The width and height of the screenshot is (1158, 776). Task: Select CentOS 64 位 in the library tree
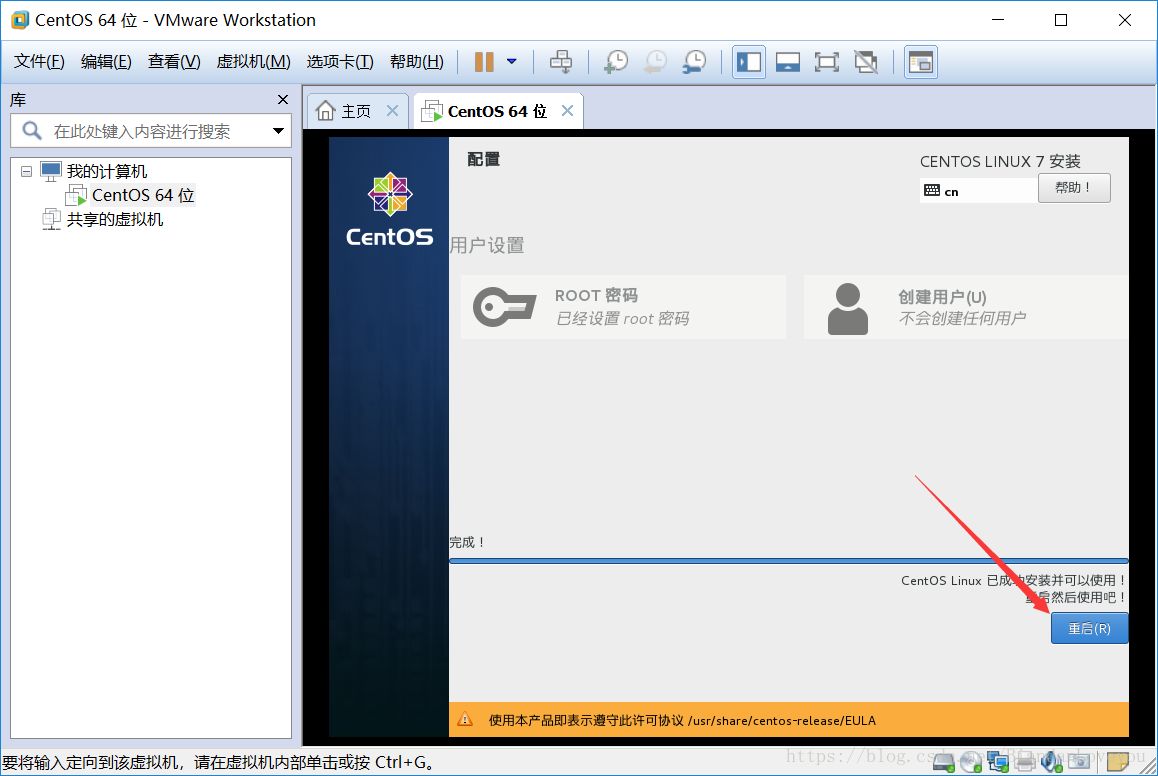coord(143,195)
